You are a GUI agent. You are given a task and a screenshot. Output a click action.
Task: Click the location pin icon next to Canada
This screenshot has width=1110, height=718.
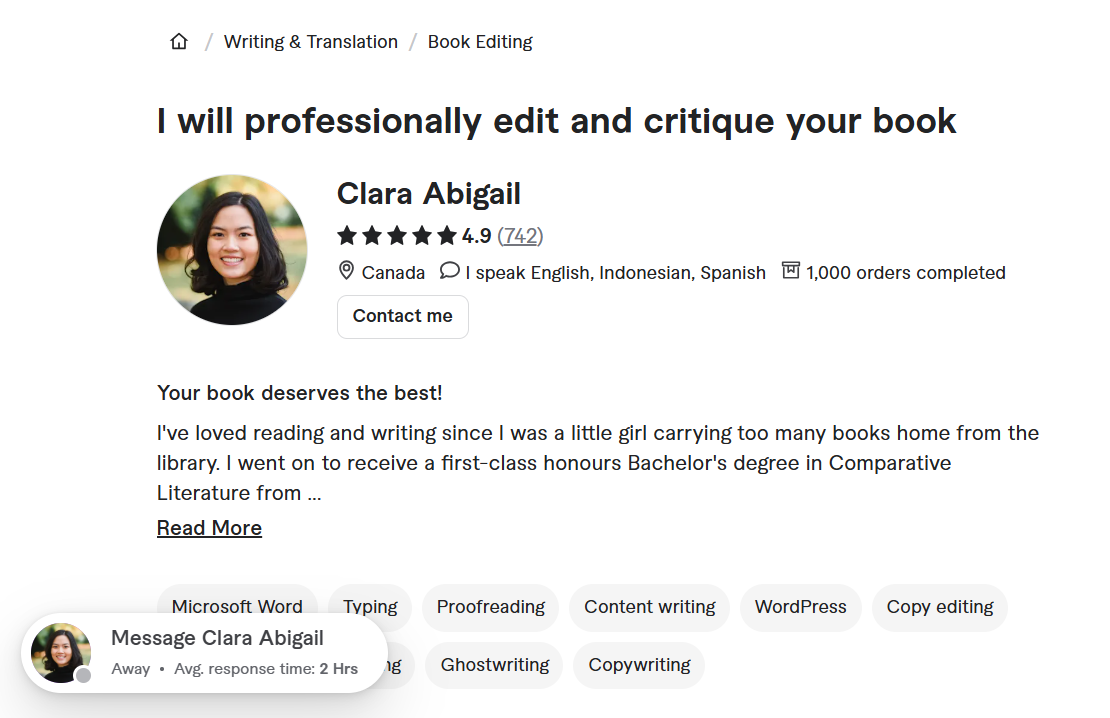pos(346,271)
